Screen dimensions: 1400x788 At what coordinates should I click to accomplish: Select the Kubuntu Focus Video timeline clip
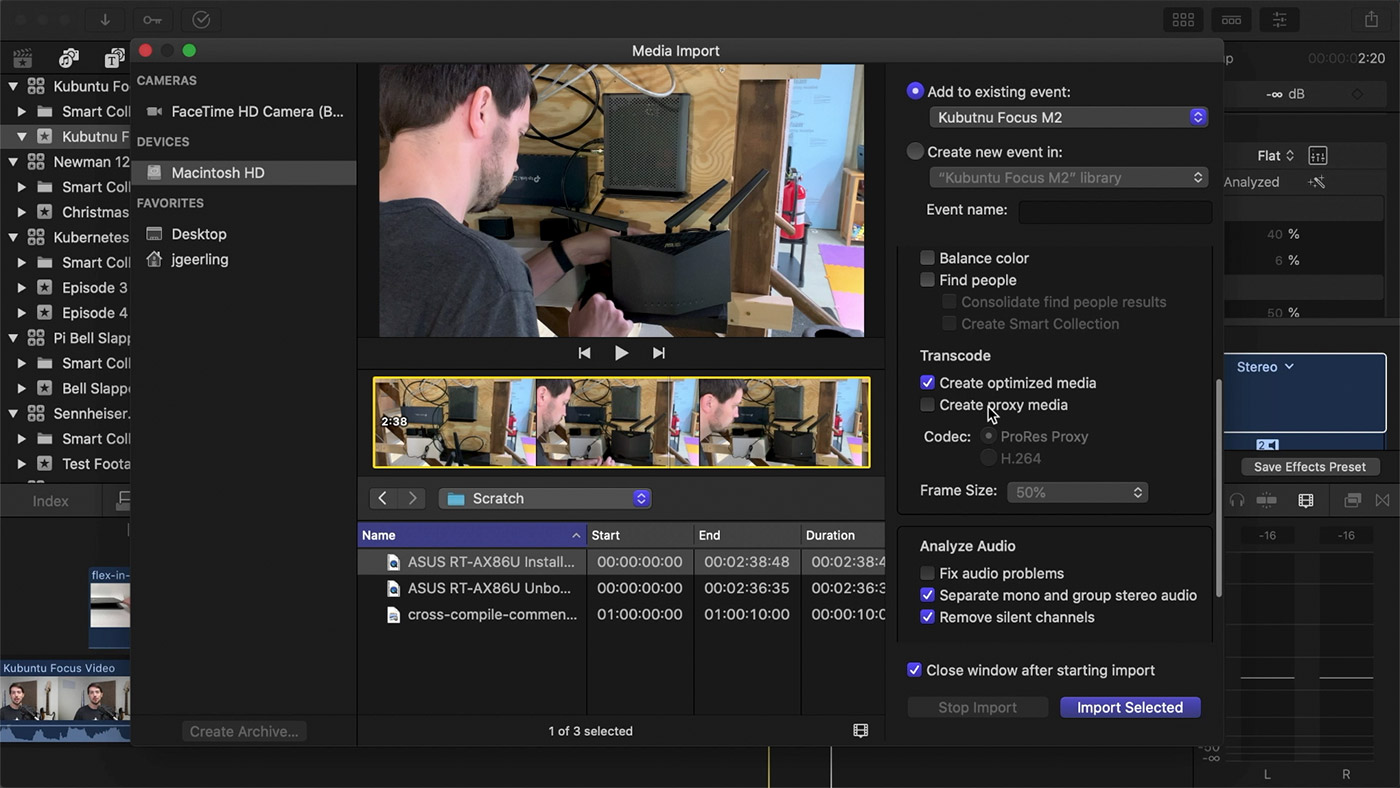[65, 700]
